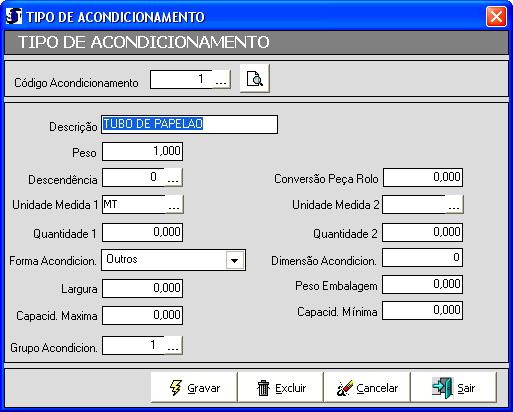
Task: Click the trash can Excluir icon
Action: pyautogui.click(x=263, y=388)
